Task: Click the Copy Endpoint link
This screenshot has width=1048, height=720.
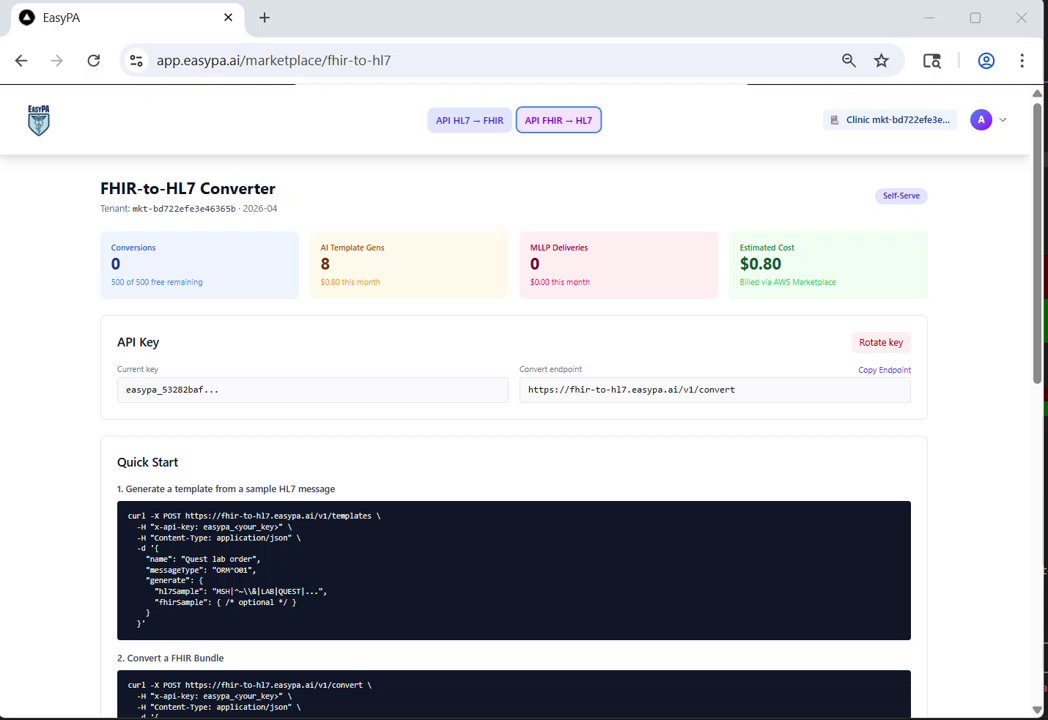Action: [x=884, y=370]
